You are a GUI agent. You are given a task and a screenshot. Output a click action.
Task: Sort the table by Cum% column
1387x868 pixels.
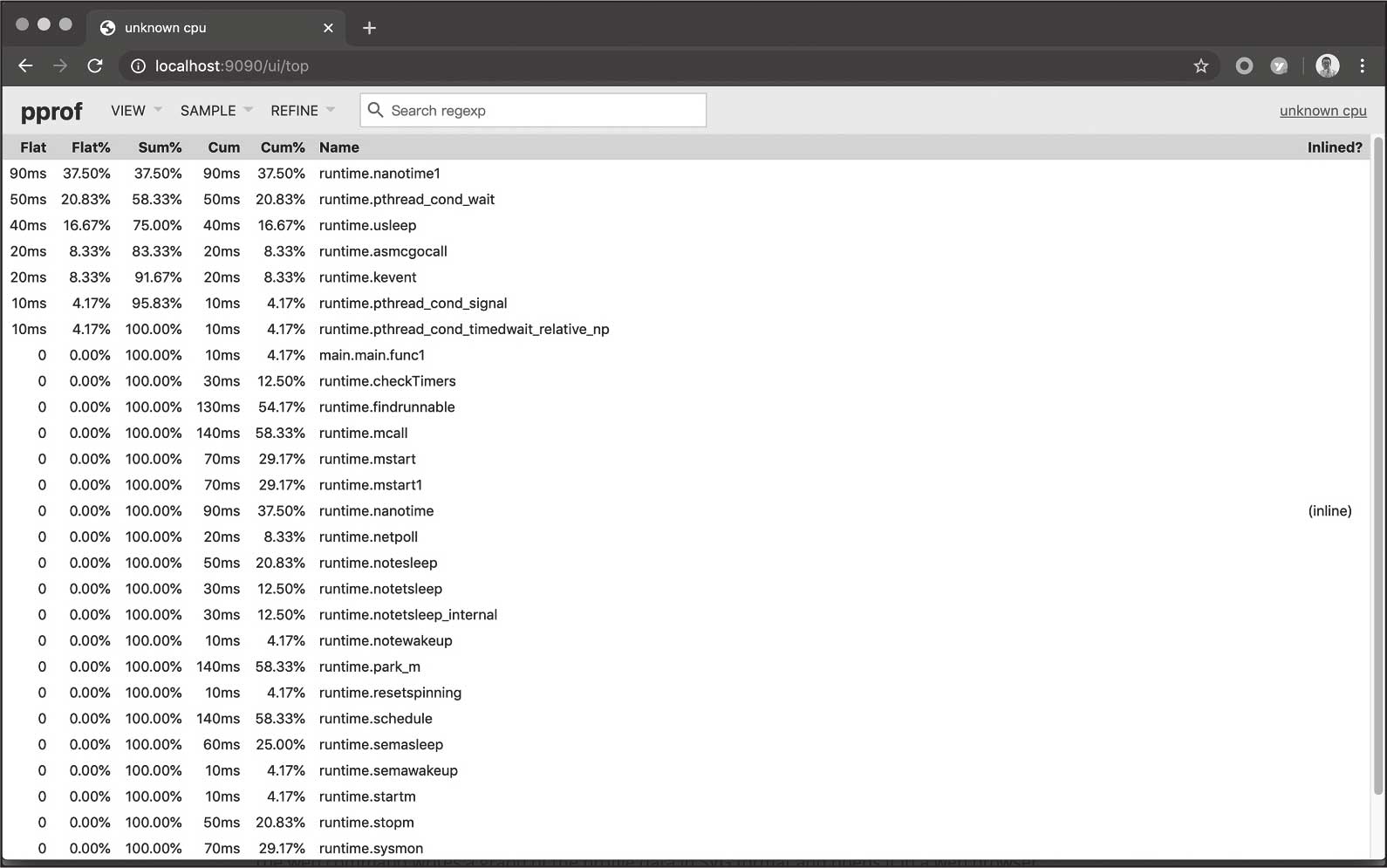pos(283,147)
